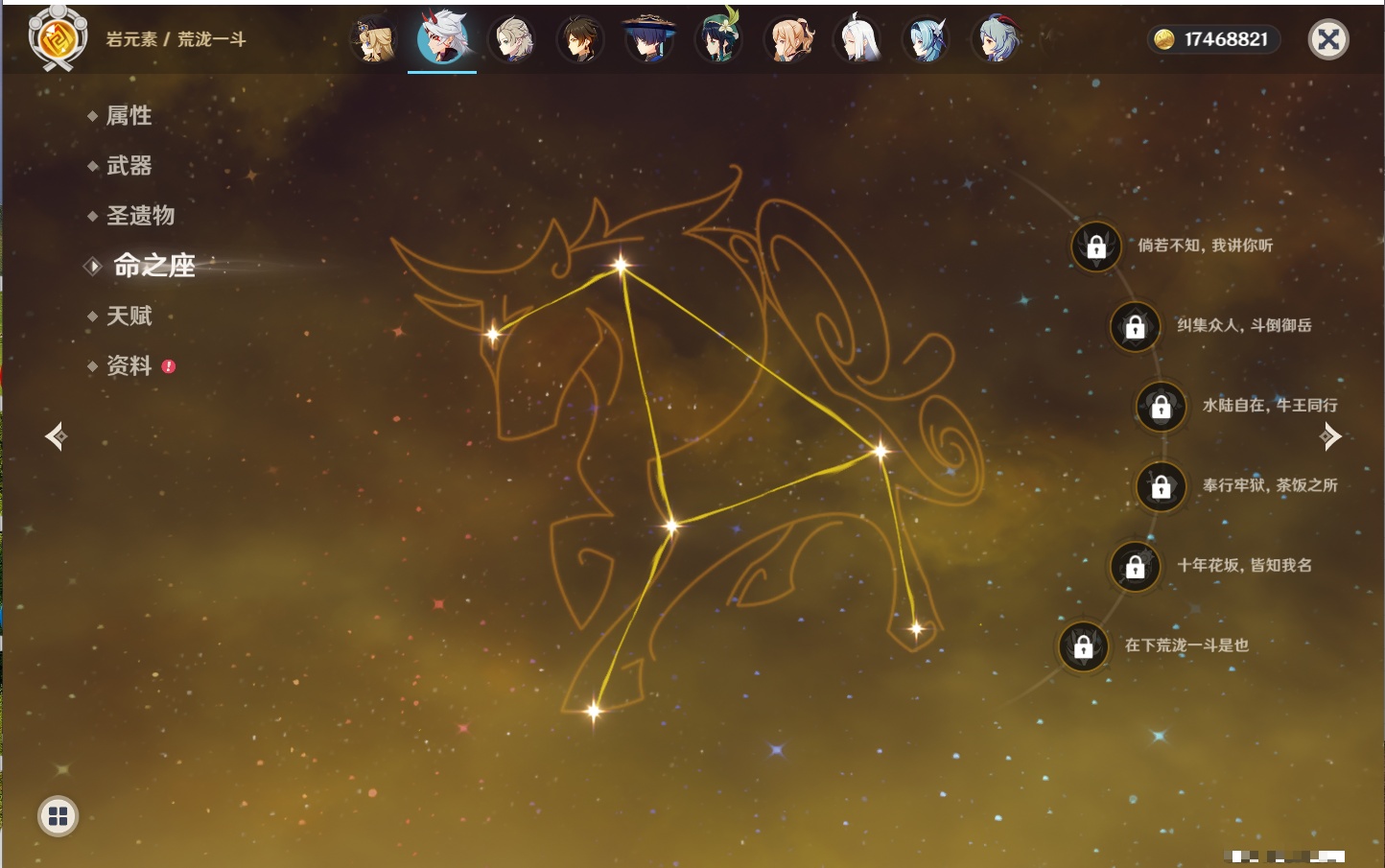Click the lock icon for 十年花坂, 皆知我名
Viewport: 1385px width, 868px height.
1135,566
